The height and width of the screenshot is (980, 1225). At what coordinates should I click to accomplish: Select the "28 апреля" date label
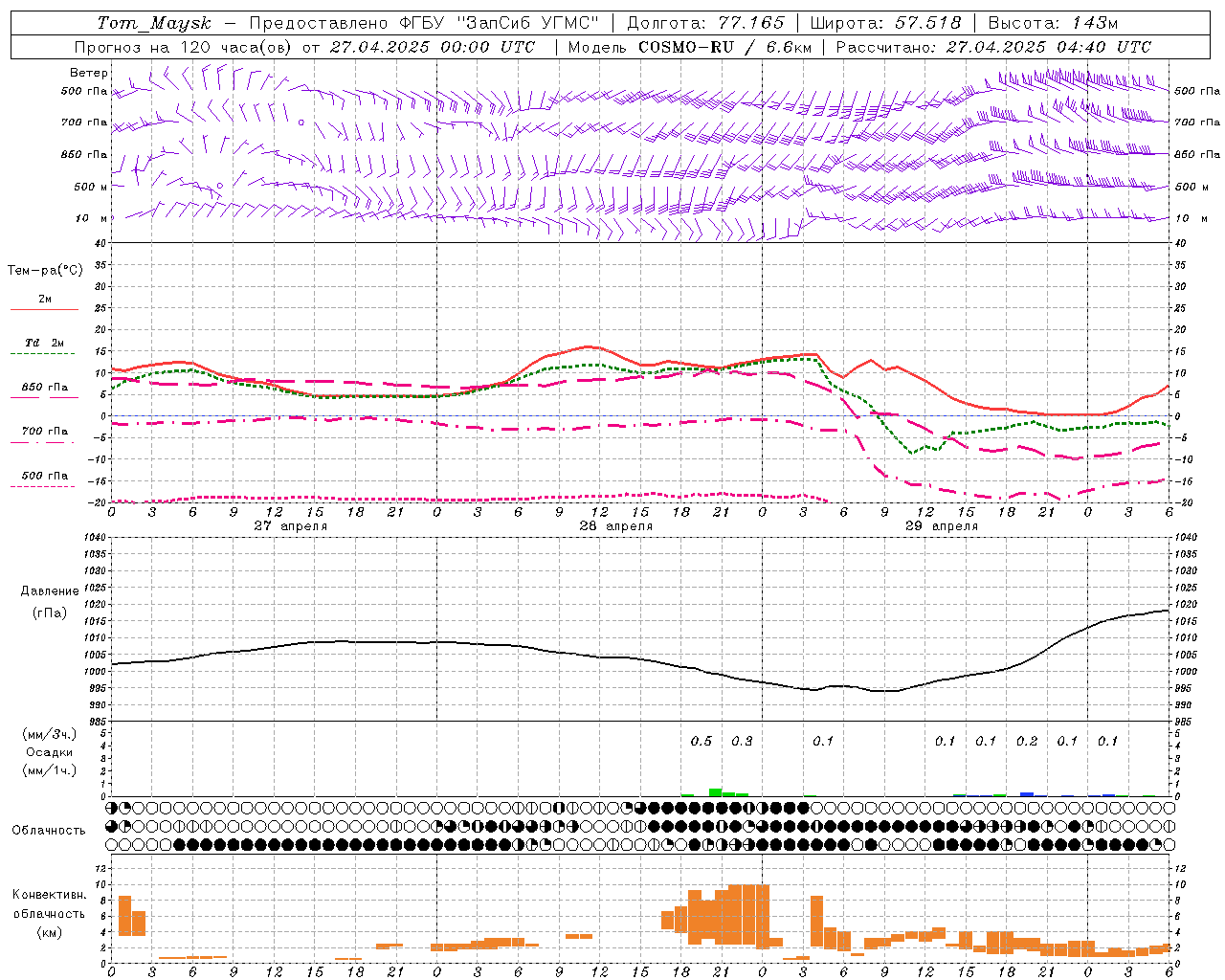point(616,526)
